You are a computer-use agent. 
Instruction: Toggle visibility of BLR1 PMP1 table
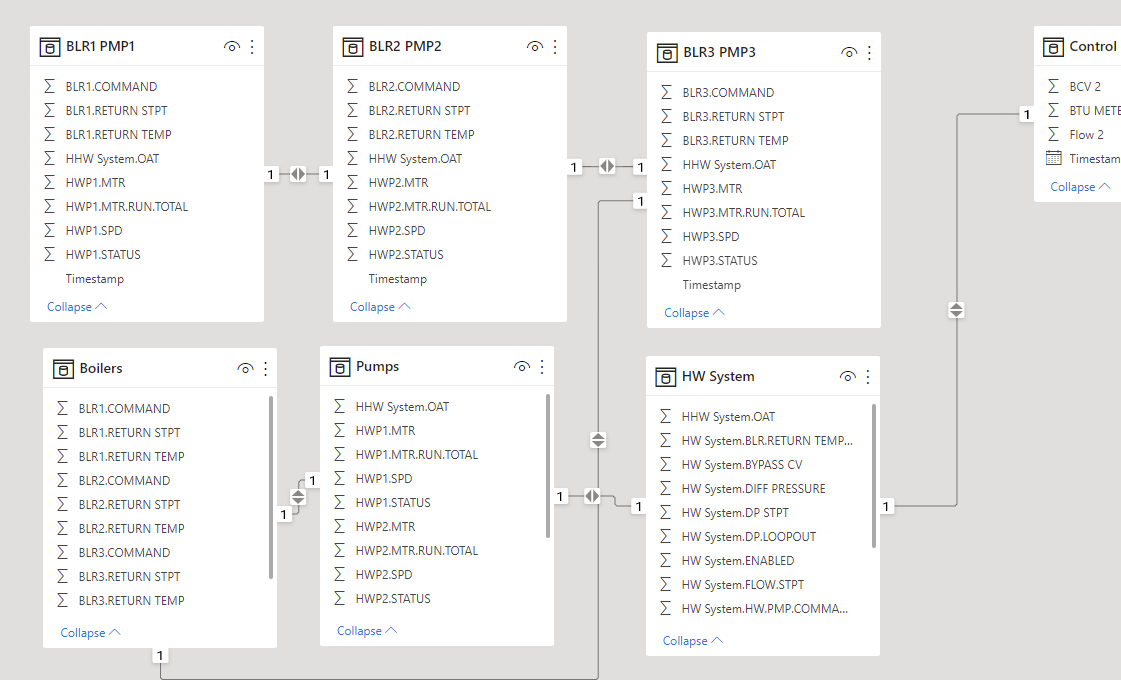point(232,47)
